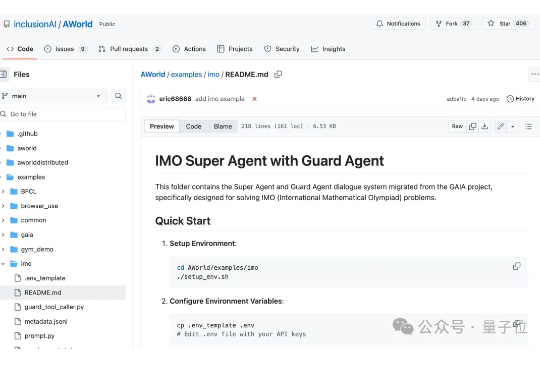
Task: Copy raw file contents icon
Action: [x=472, y=126]
